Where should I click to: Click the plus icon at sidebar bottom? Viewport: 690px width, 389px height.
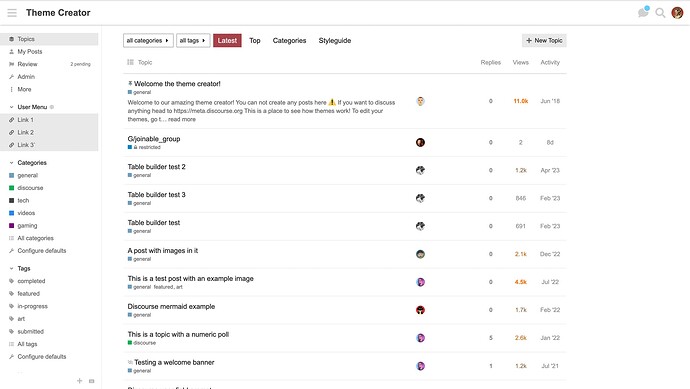click(x=80, y=381)
